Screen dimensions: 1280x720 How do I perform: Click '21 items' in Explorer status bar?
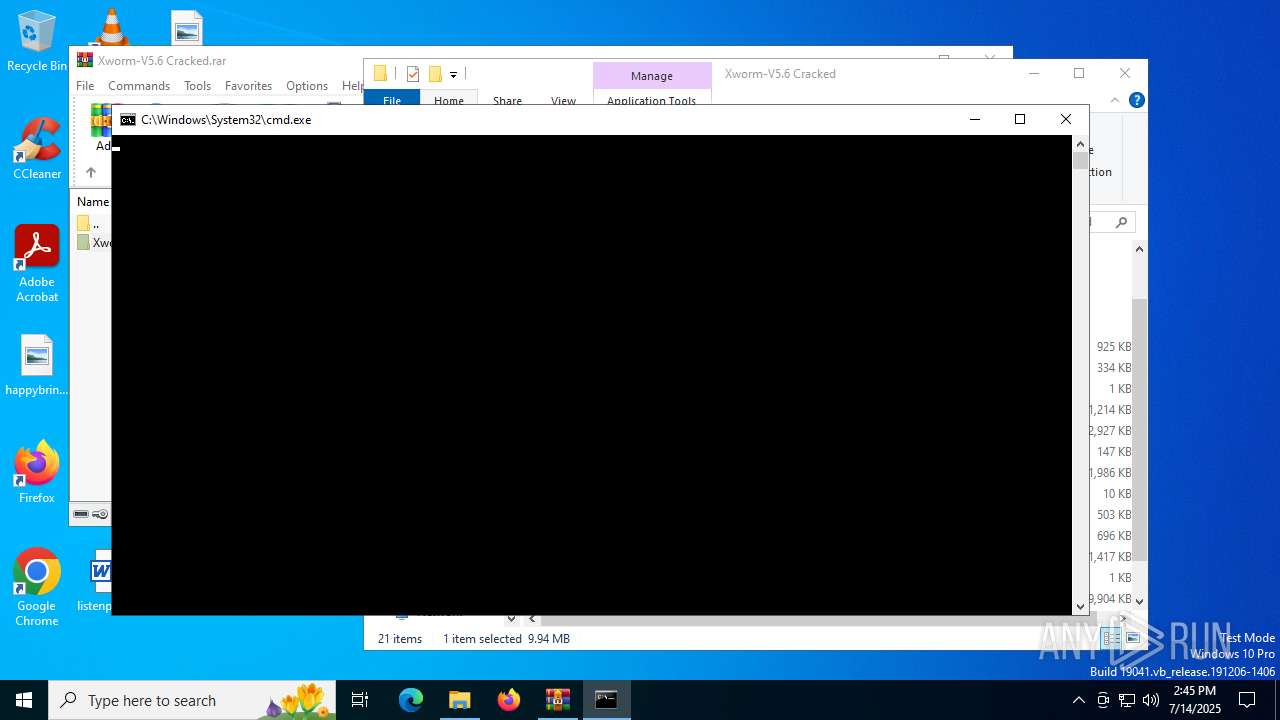[x=400, y=639]
